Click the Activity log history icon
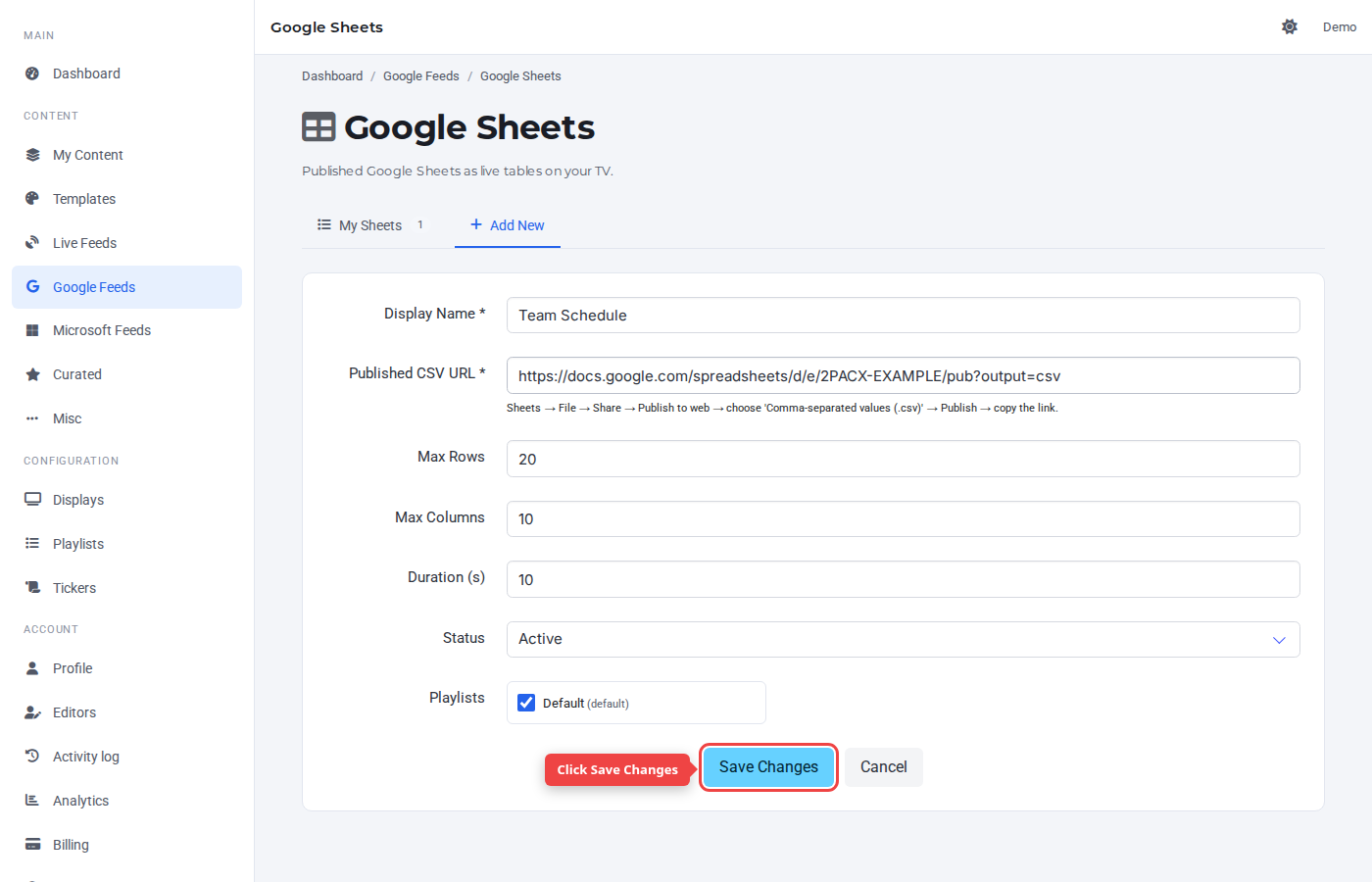This screenshot has width=1372, height=882. [32, 757]
